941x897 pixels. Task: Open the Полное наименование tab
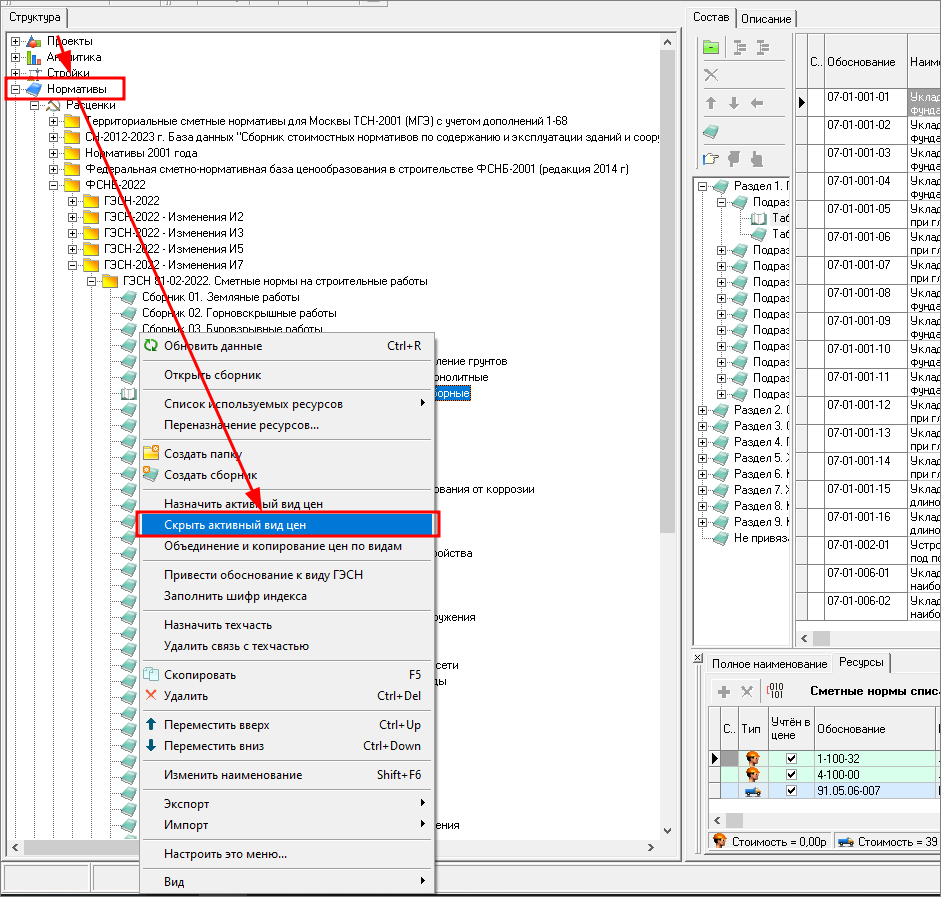tap(769, 663)
